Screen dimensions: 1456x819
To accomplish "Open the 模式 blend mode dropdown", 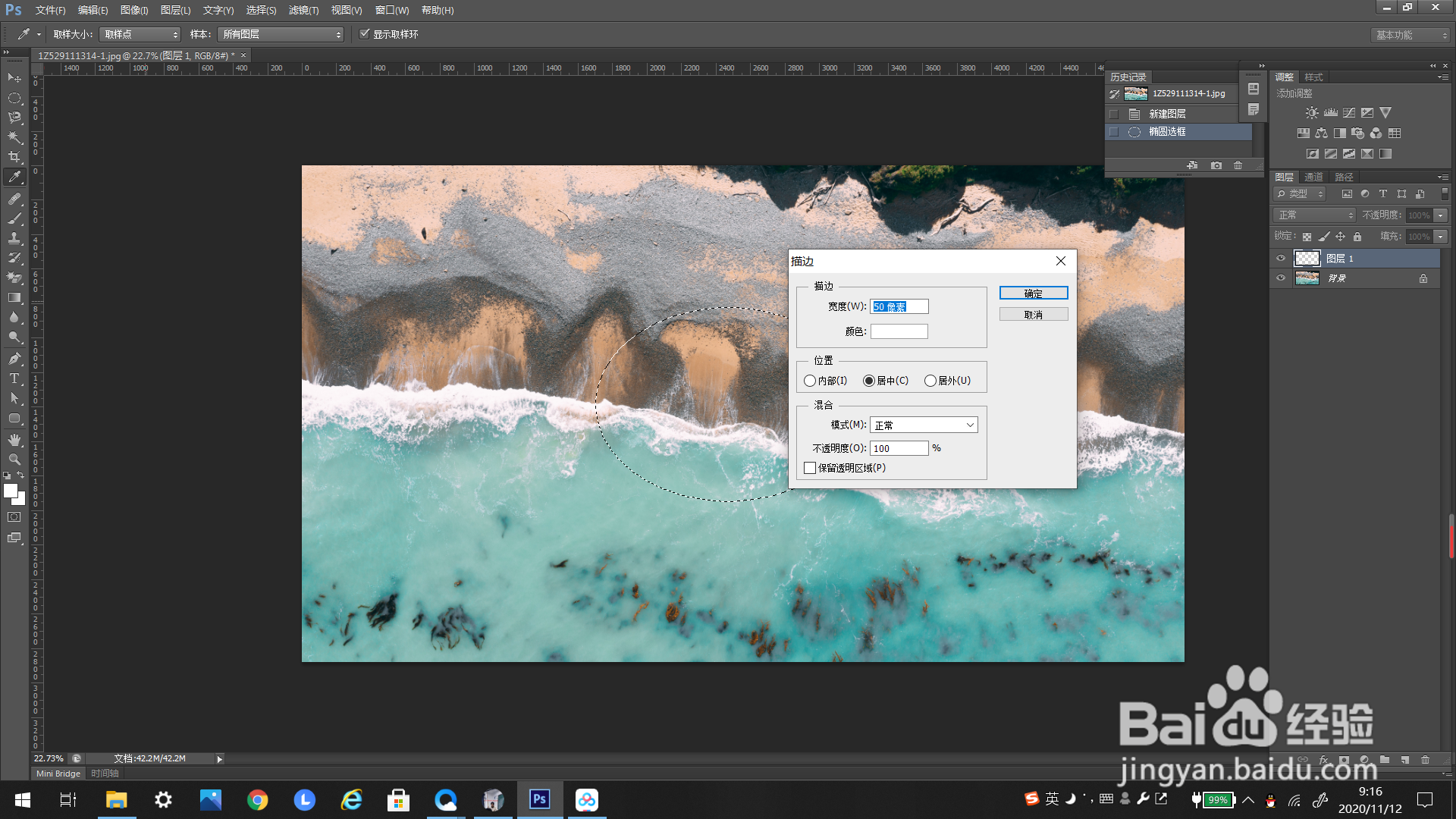I will tap(924, 425).
